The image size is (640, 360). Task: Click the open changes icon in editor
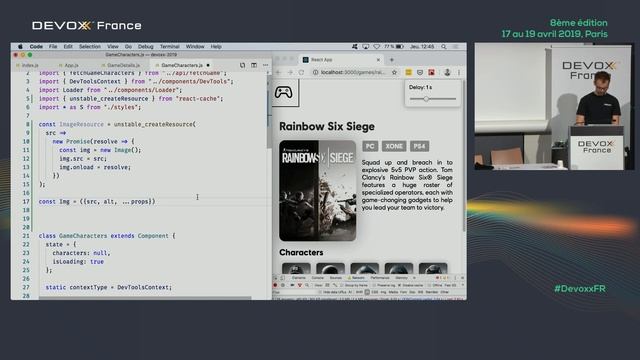pyautogui.click(x=242, y=65)
